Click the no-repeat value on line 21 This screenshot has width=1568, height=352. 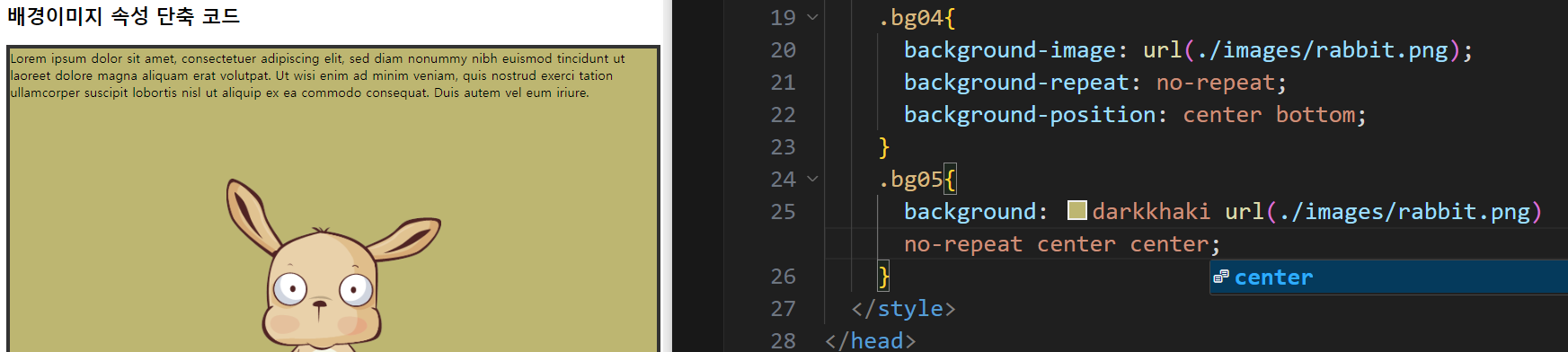1216,82
